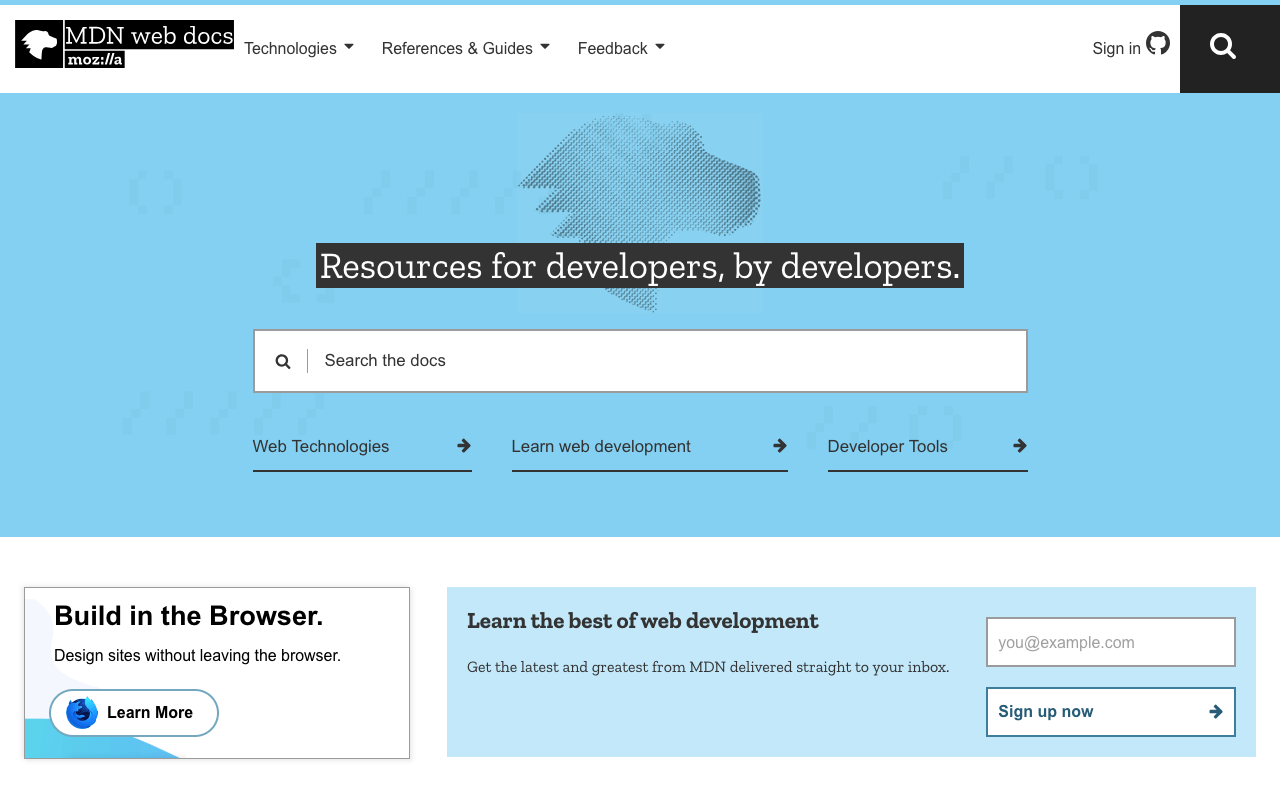Open the Developer Tools link
Viewport: 1280px width, 800px height.
[x=887, y=446]
